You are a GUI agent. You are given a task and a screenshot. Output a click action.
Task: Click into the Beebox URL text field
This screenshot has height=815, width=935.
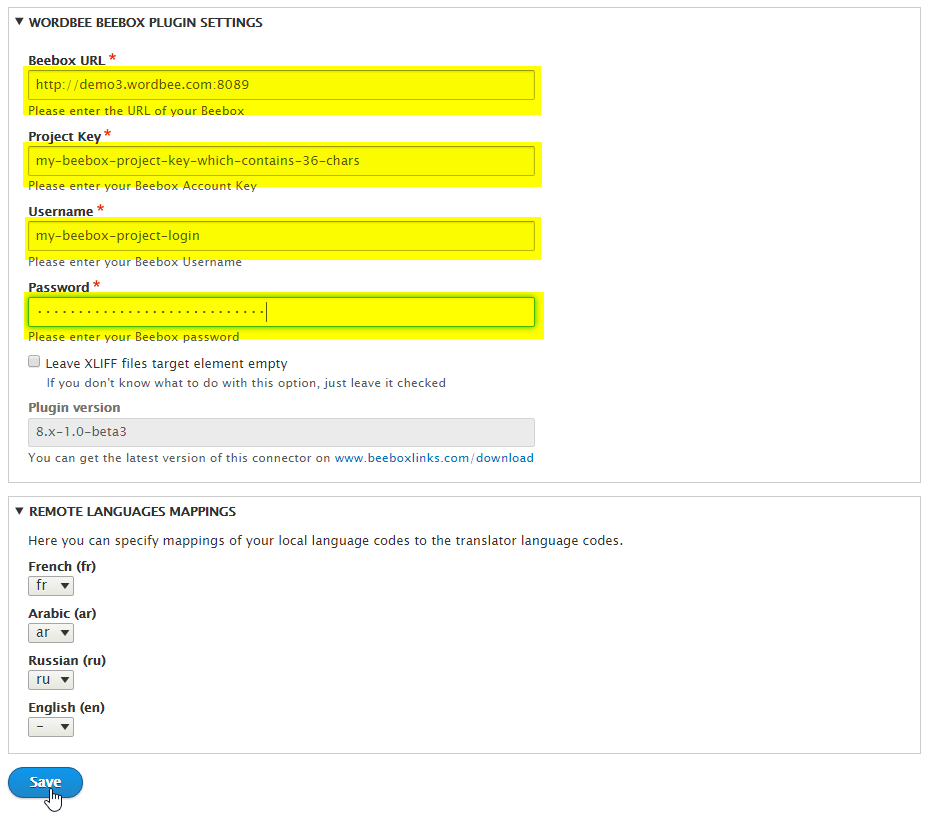pyautogui.click(x=281, y=85)
